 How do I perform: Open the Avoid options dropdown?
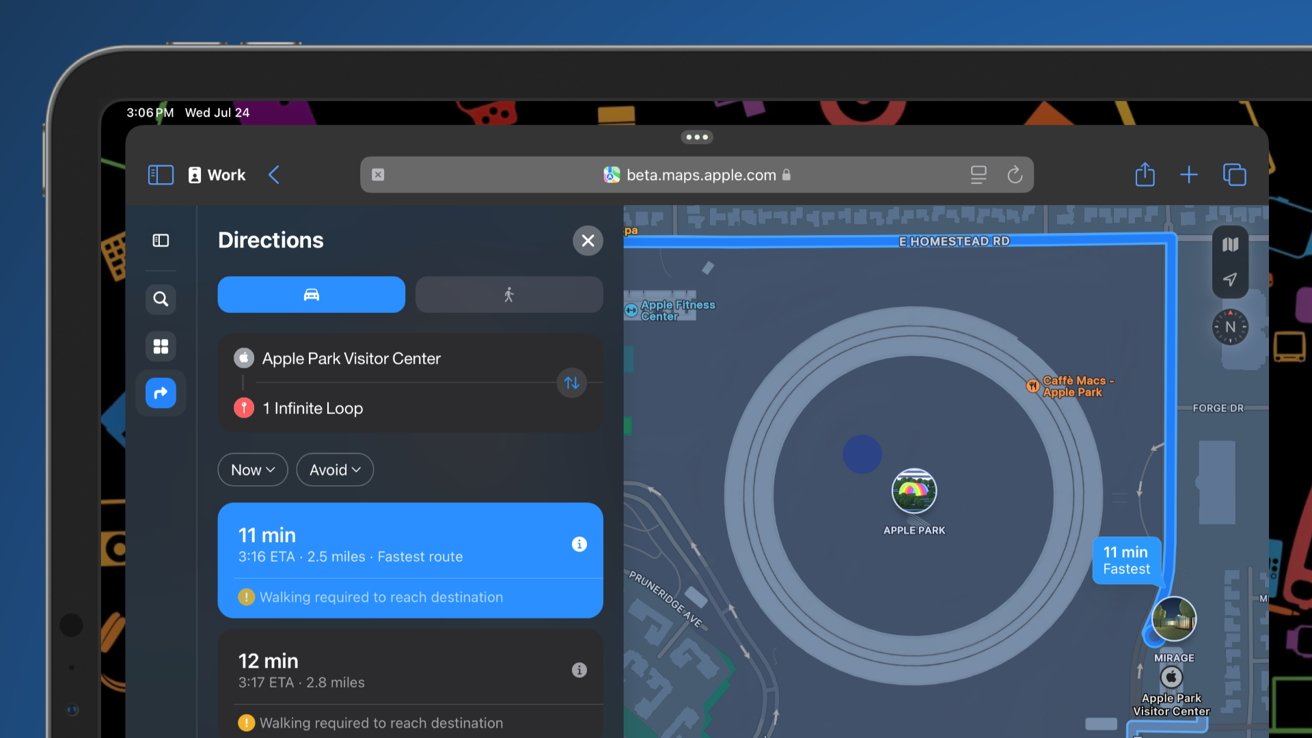tap(335, 470)
